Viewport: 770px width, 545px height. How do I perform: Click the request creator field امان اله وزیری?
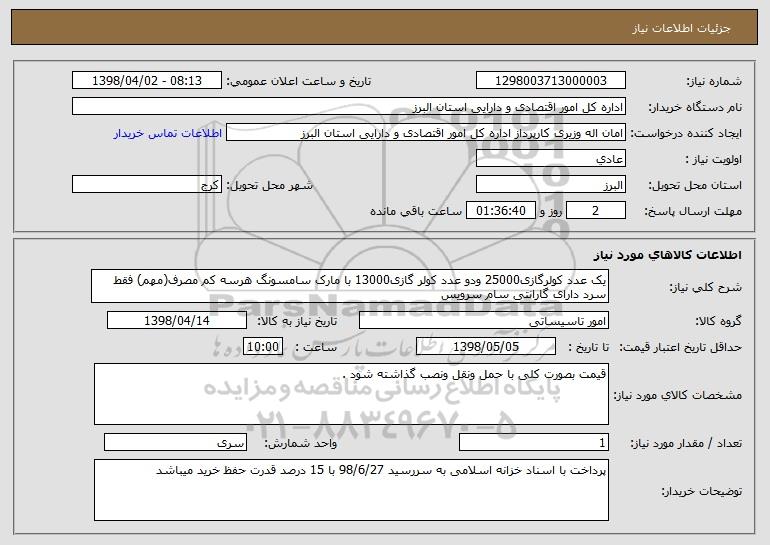426,133
